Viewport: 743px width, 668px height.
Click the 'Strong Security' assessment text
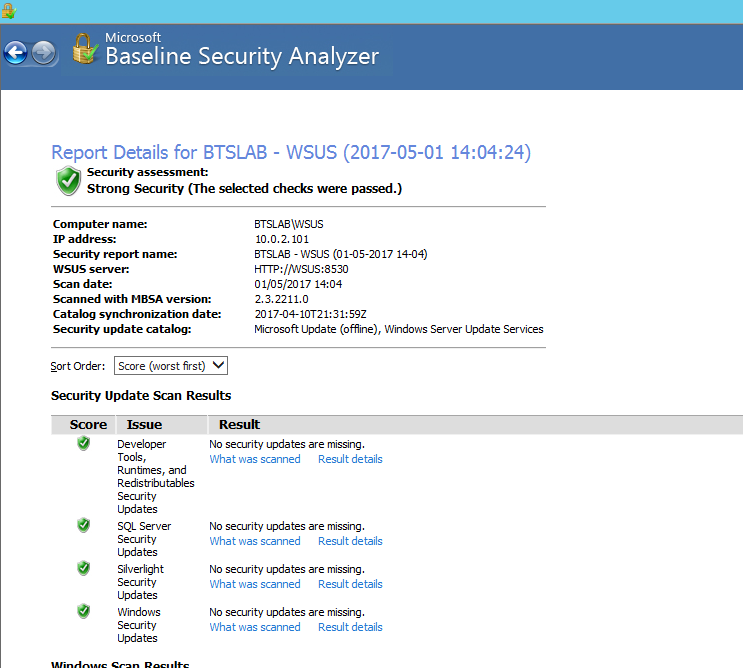pyautogui.click(x=244, y=189)
